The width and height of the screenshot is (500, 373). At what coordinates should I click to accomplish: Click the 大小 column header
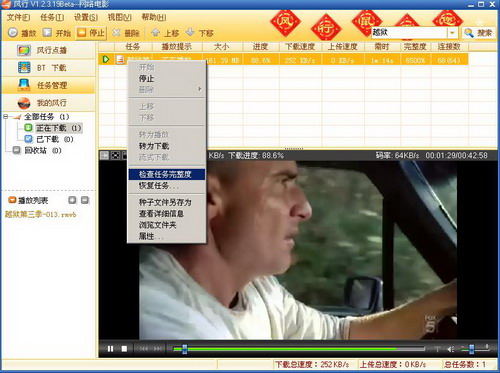pos(222,47)
